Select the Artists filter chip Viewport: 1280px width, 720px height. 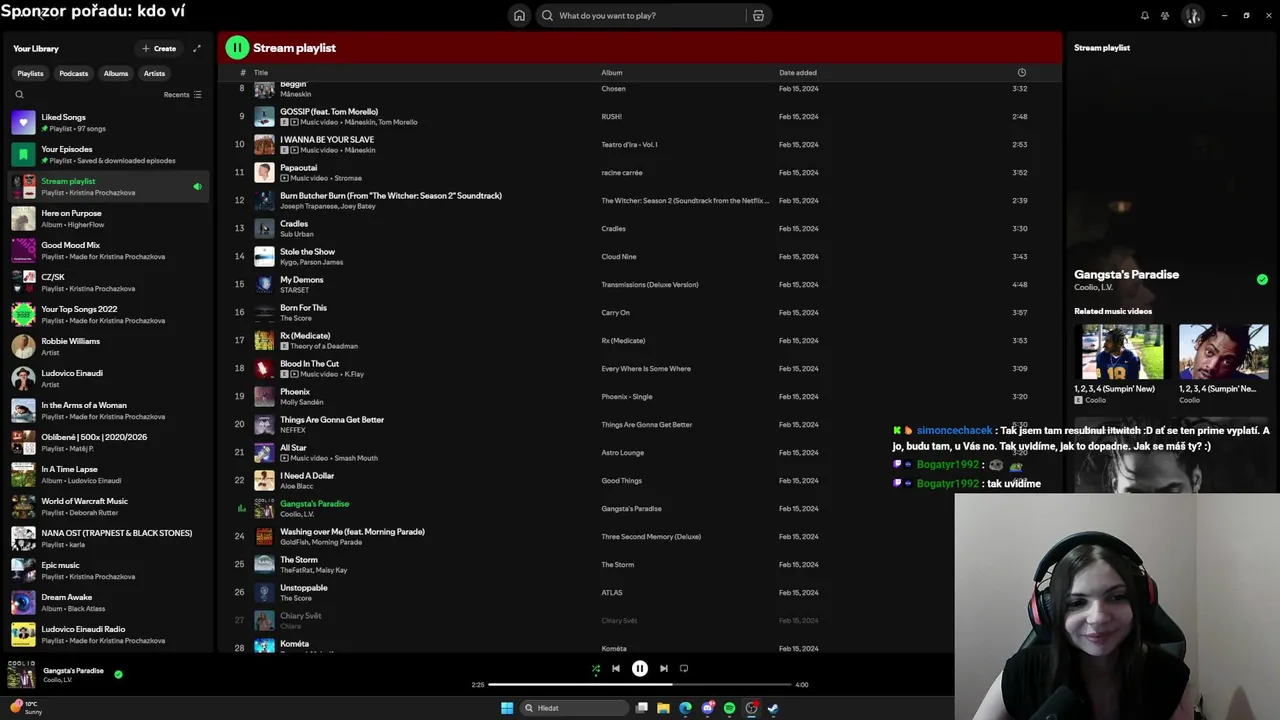pyautogui.click(x=154, y=73)
